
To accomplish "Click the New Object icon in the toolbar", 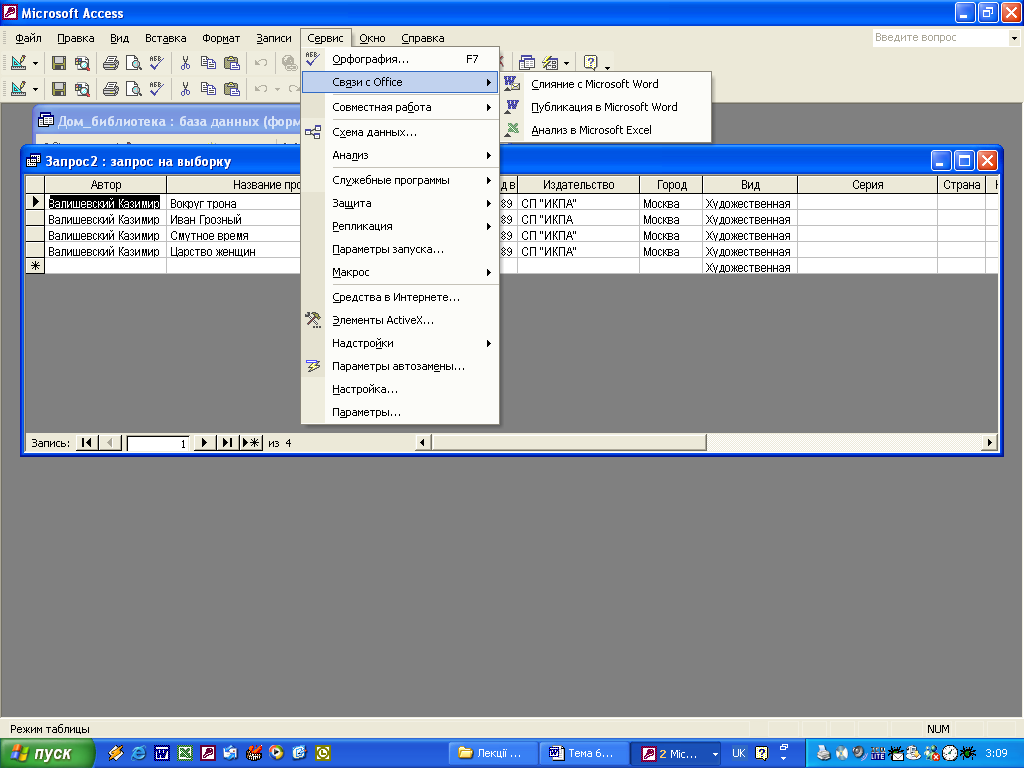I will pyautogui.click(x=551, y=63).
